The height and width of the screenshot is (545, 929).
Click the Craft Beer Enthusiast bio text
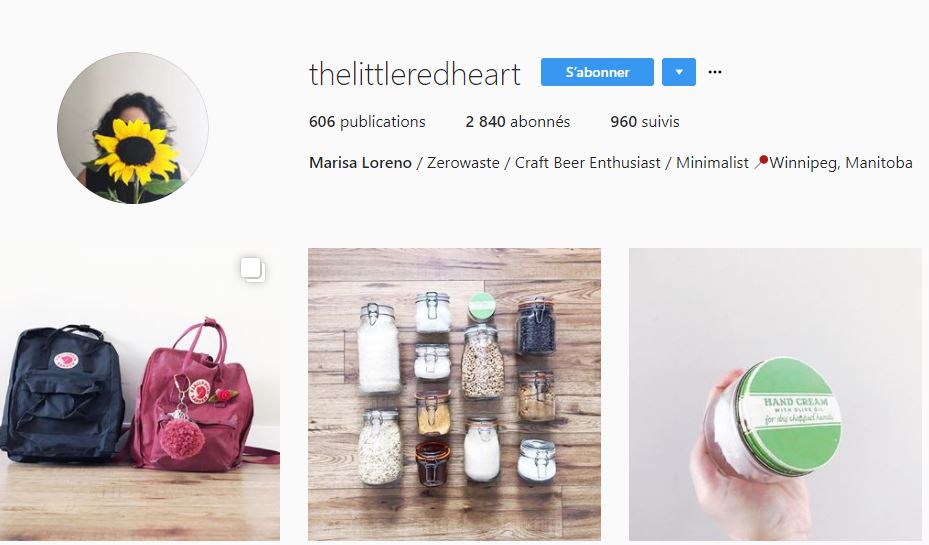(x=587, y=163)
